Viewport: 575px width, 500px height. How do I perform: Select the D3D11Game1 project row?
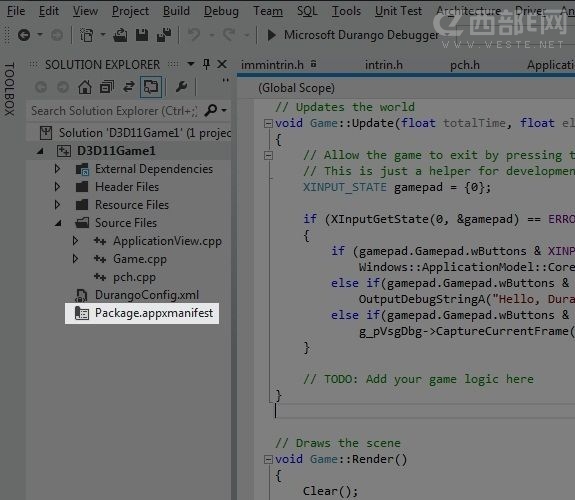[x=129, y=151]
